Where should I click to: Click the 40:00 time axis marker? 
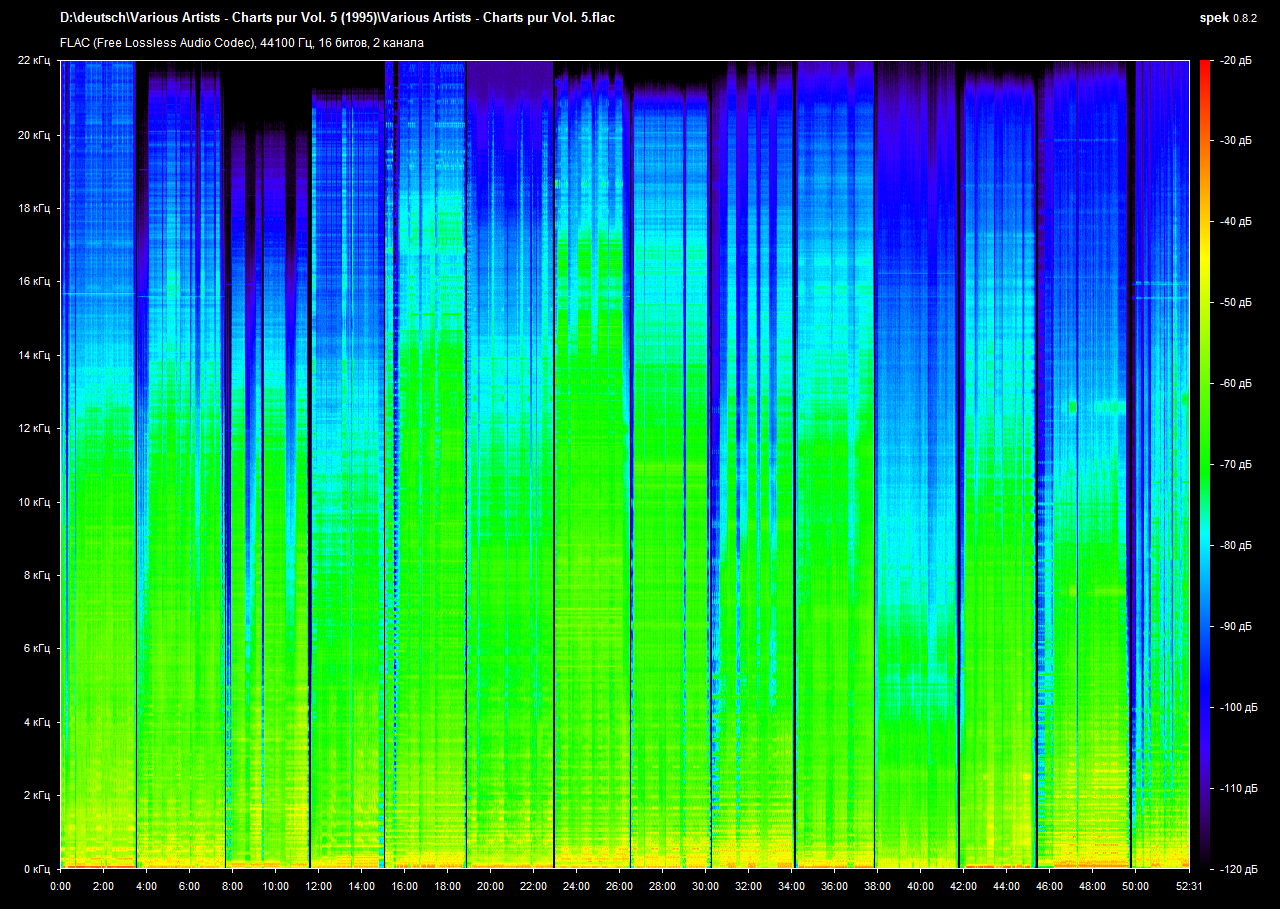[x=920, y=886]
